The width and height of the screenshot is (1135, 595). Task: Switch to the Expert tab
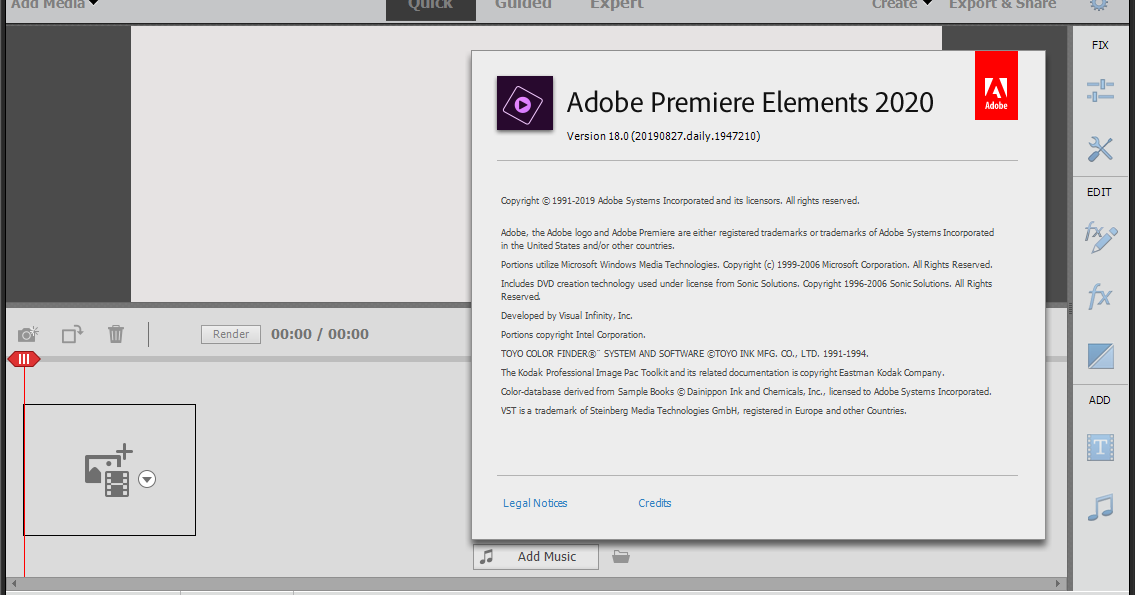[x=617, y=4]
